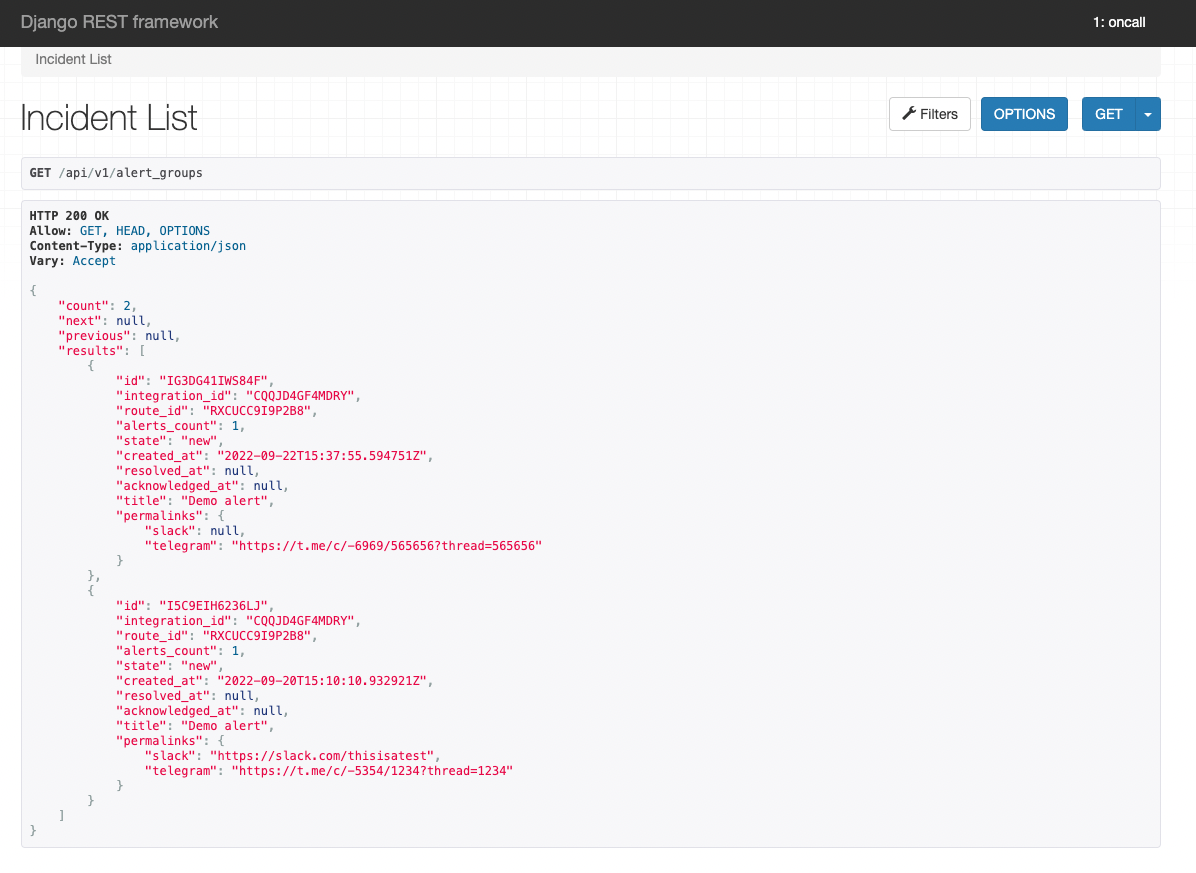Open the Incident List breadcrumb link

[72, 59]
